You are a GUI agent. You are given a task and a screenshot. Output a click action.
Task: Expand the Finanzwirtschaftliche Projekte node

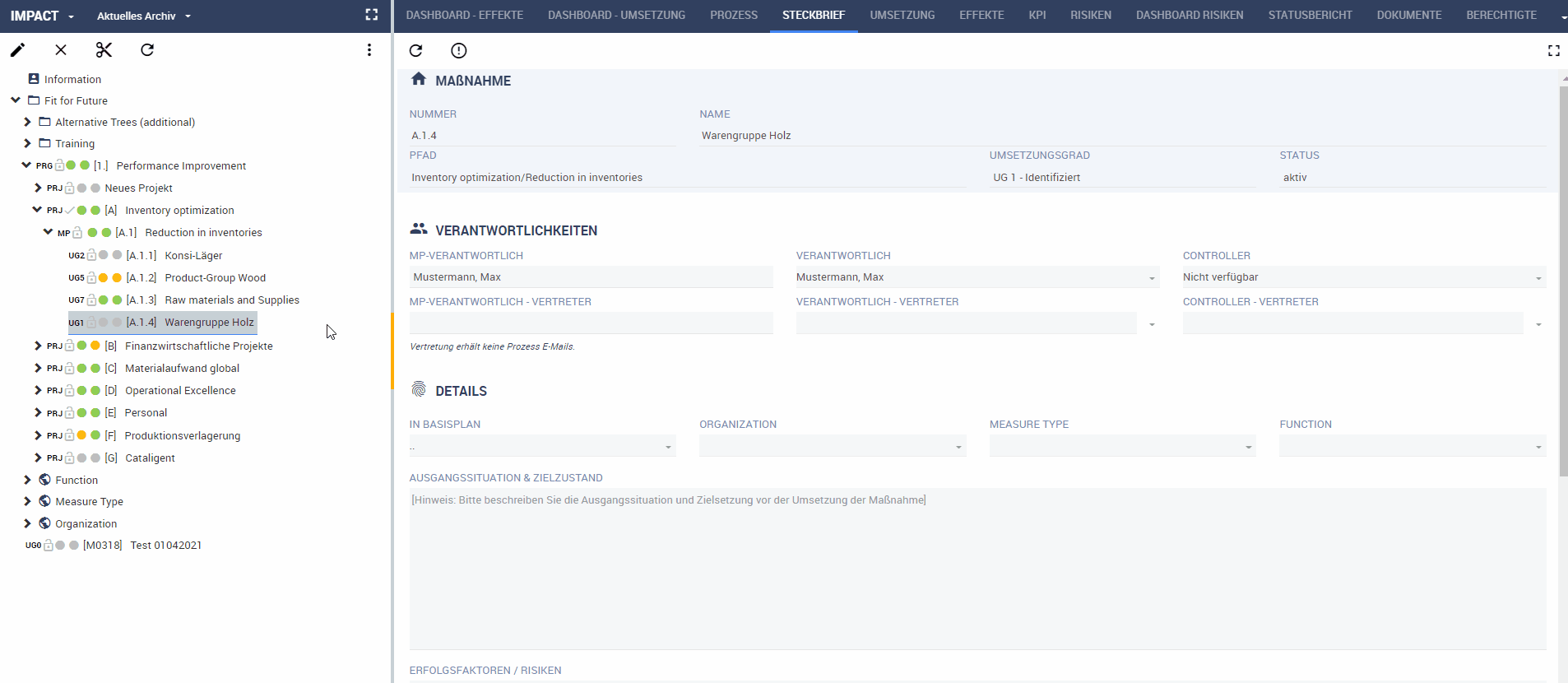point(38,346)
